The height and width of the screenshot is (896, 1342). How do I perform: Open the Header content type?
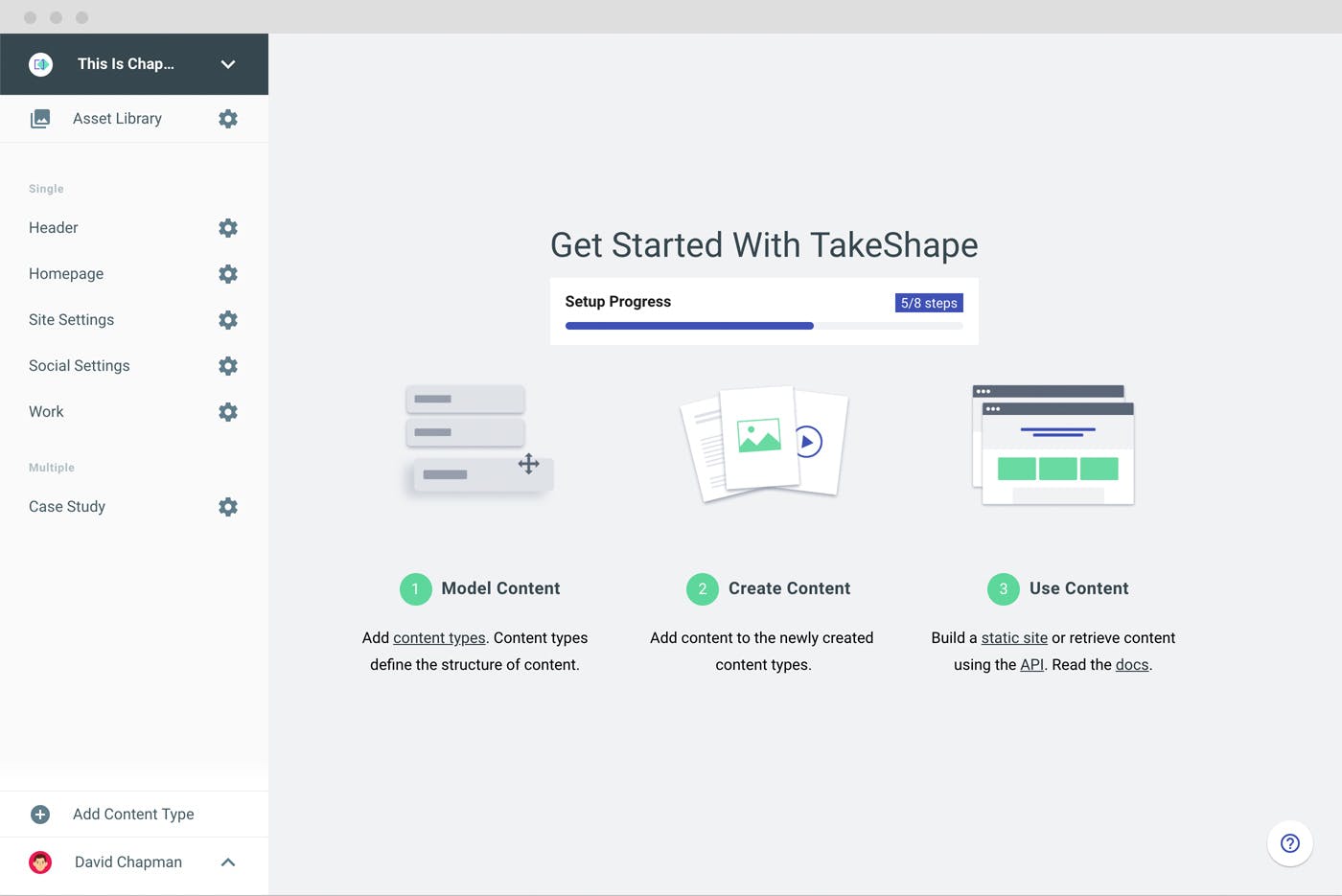(54, 228)
